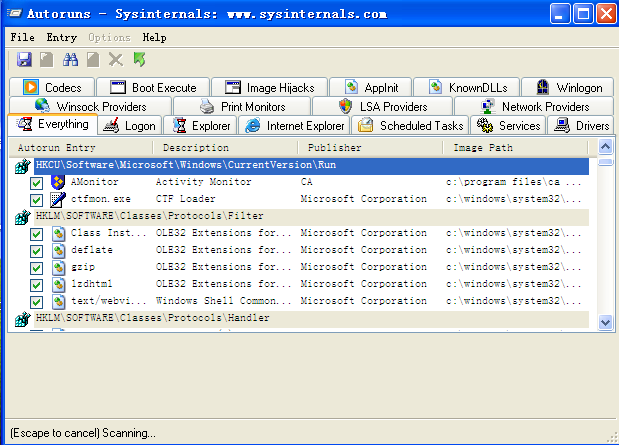Image resolution: width=619 pixels, height=445 pixels.
Task: Click the "CTF Loader" description text
Action: coord(186,199)
